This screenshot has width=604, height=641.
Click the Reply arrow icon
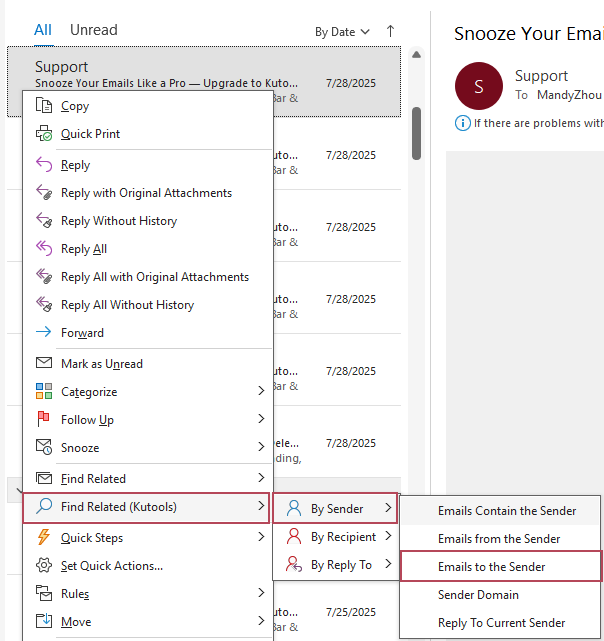click(44, 164)
